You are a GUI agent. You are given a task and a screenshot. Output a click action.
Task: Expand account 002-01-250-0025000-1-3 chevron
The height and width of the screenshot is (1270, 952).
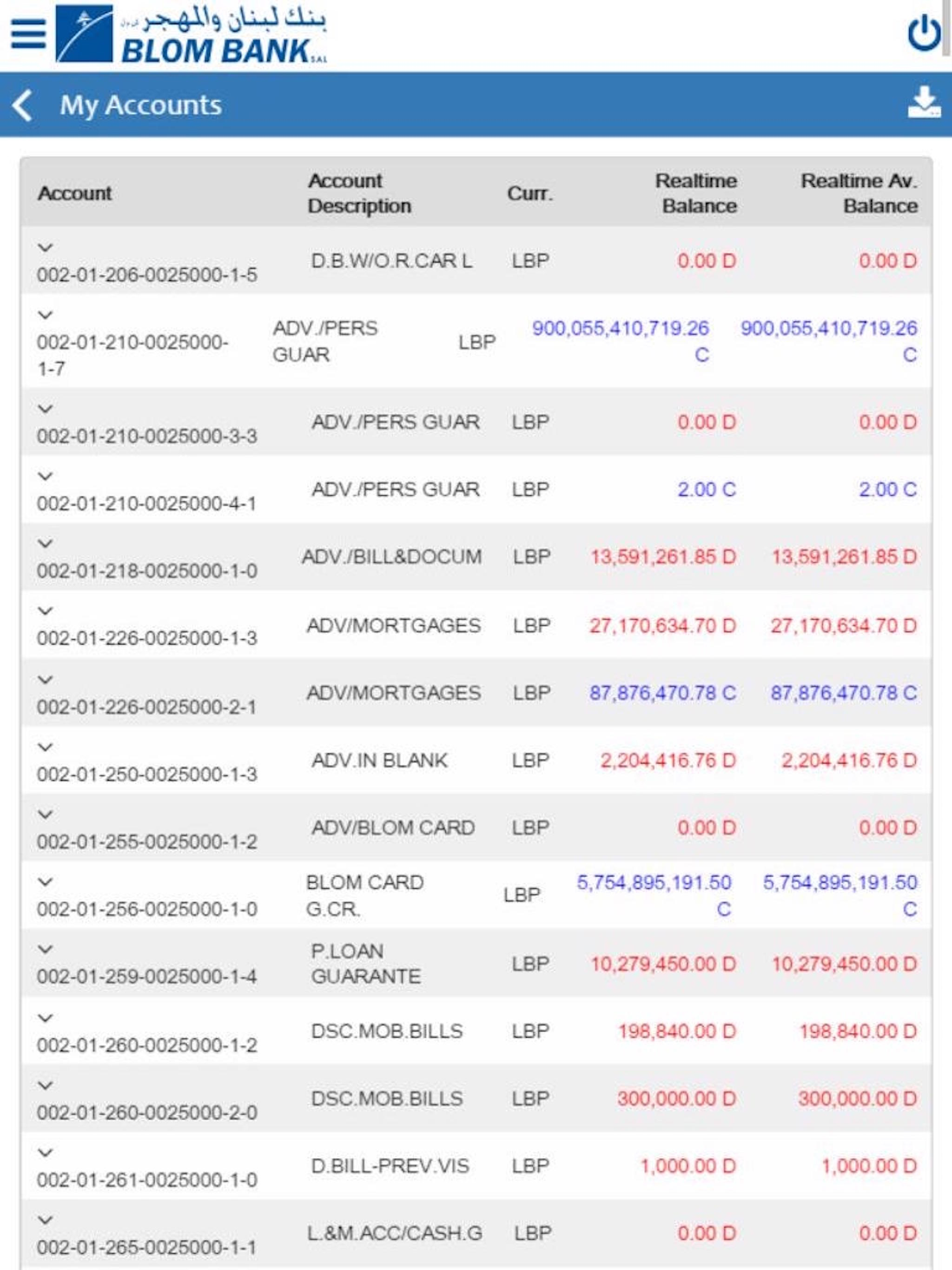(x=46, y=747)
